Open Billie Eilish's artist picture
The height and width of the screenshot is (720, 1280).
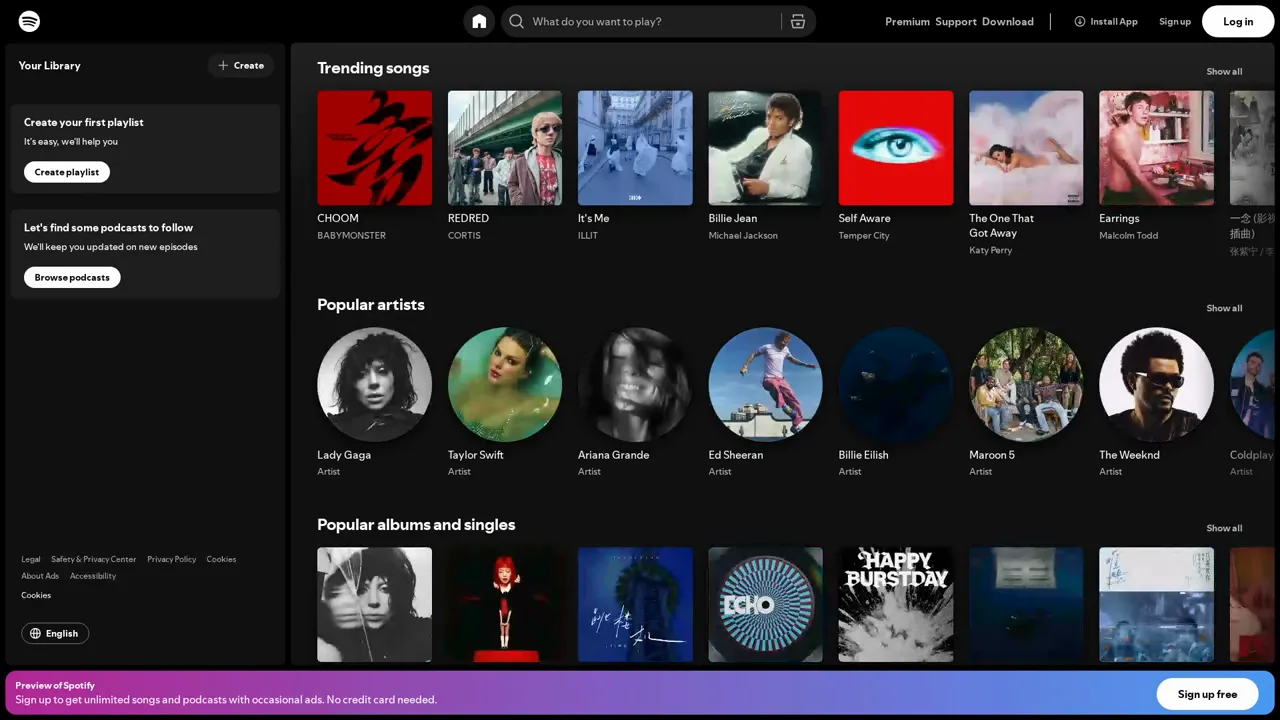[x=896, y=384]
